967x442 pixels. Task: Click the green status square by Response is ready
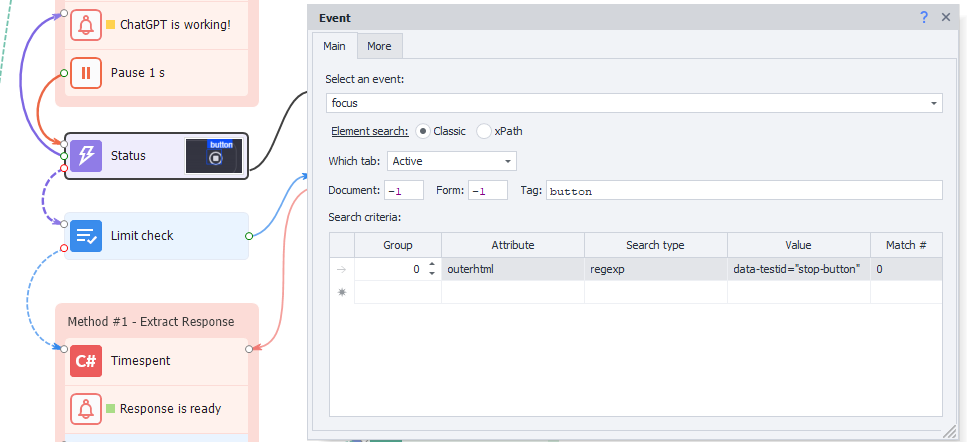tap(110, 409)
